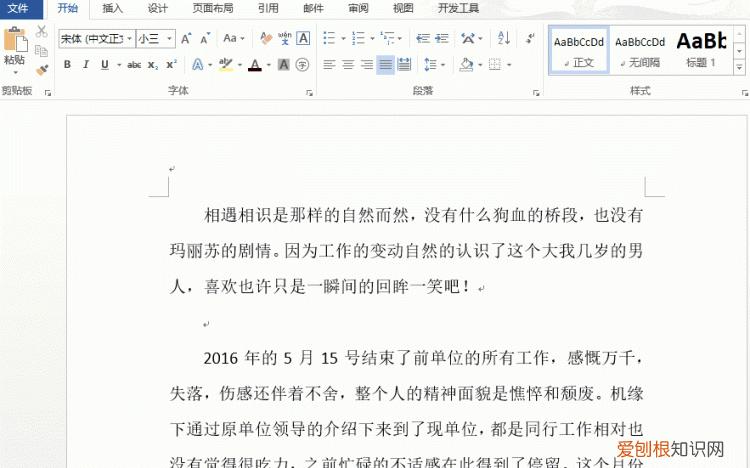The image size is (750, 468).
Task: Open the 文件 File tab
Action: [18, 8]
